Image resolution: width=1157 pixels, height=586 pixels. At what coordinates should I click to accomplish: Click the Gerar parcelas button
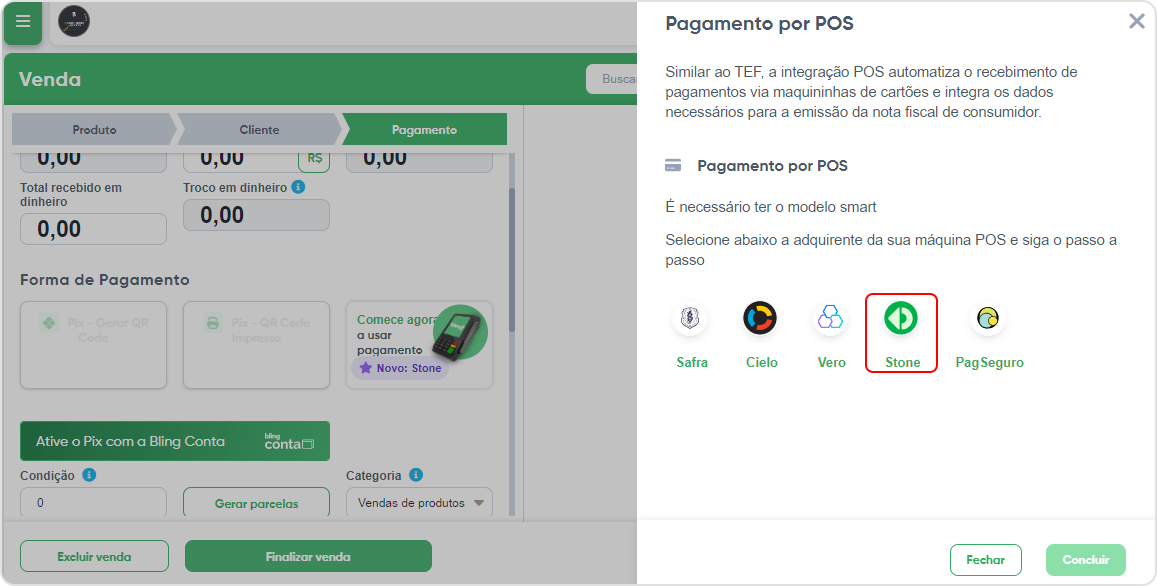256,503
